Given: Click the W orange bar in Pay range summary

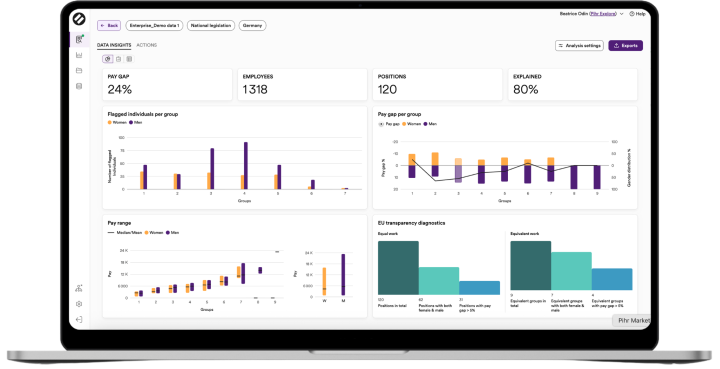Looking at the screenshot, I should [x=324, y=281].
